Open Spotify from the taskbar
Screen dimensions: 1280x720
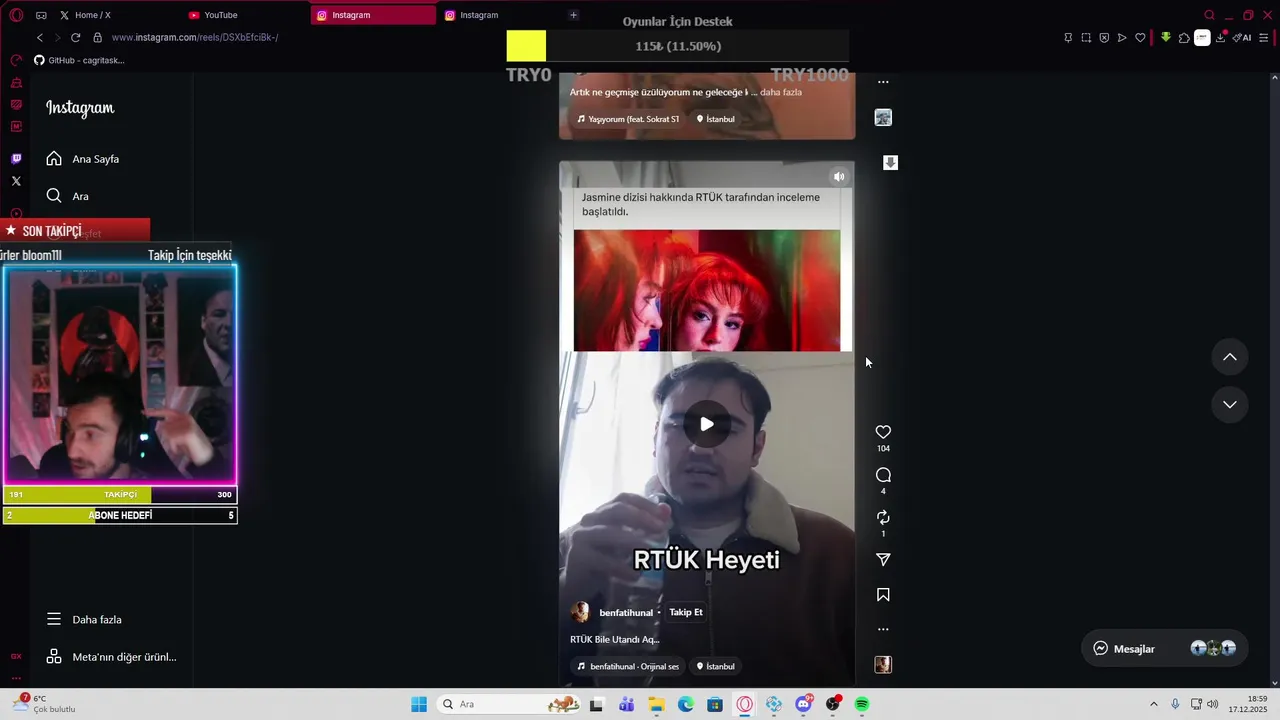[x=862, y=704]
